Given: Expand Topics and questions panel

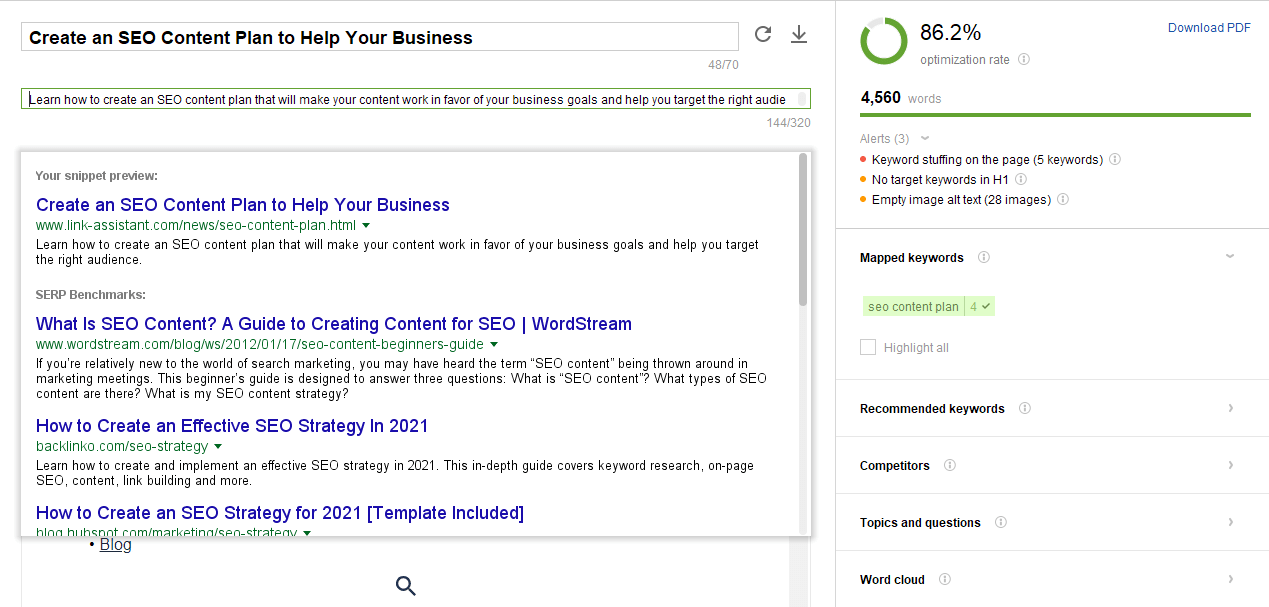Looking at the screenshot, I should coord(1230,523).
